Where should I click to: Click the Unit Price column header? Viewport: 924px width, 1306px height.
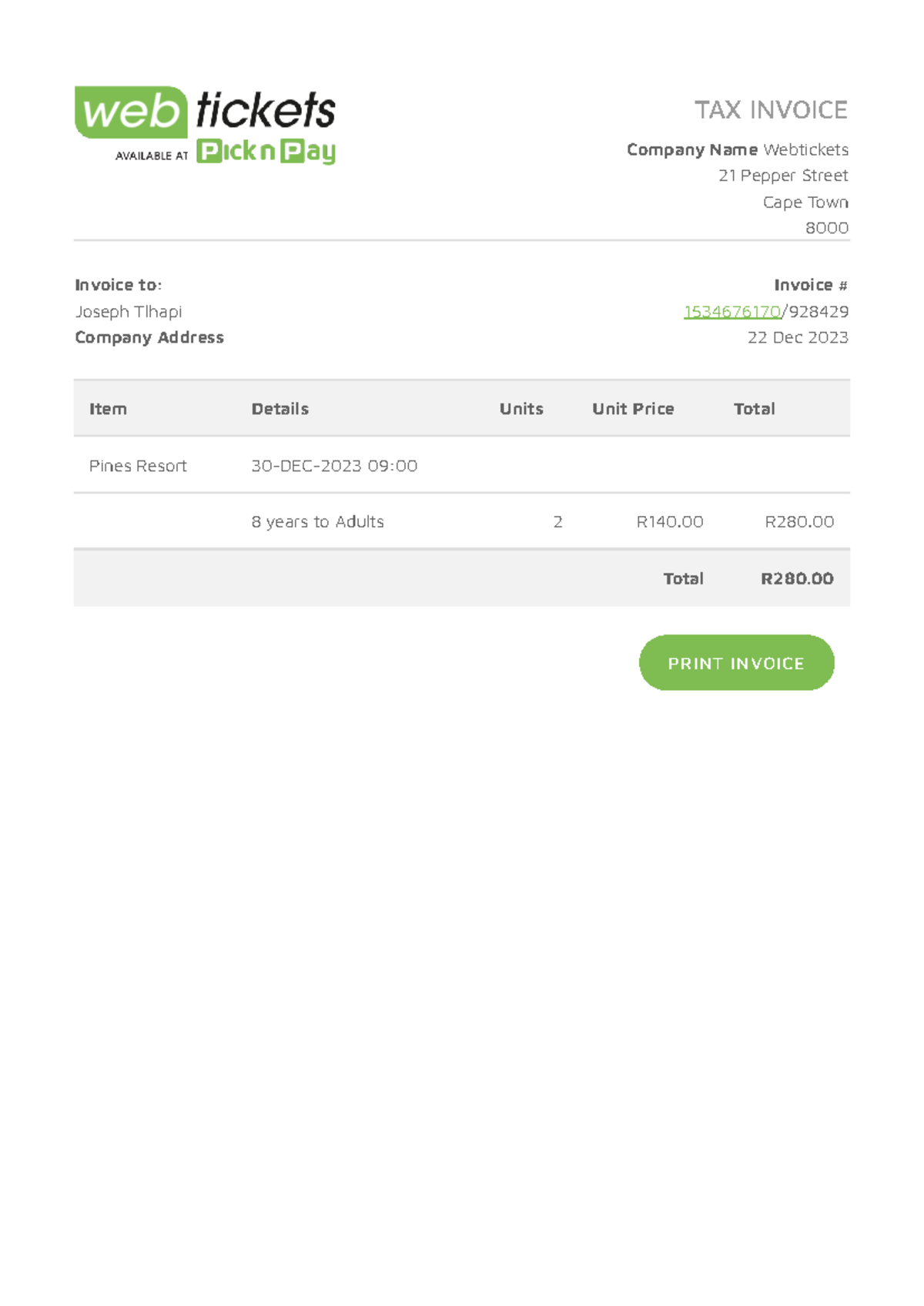tap(631, 409)
